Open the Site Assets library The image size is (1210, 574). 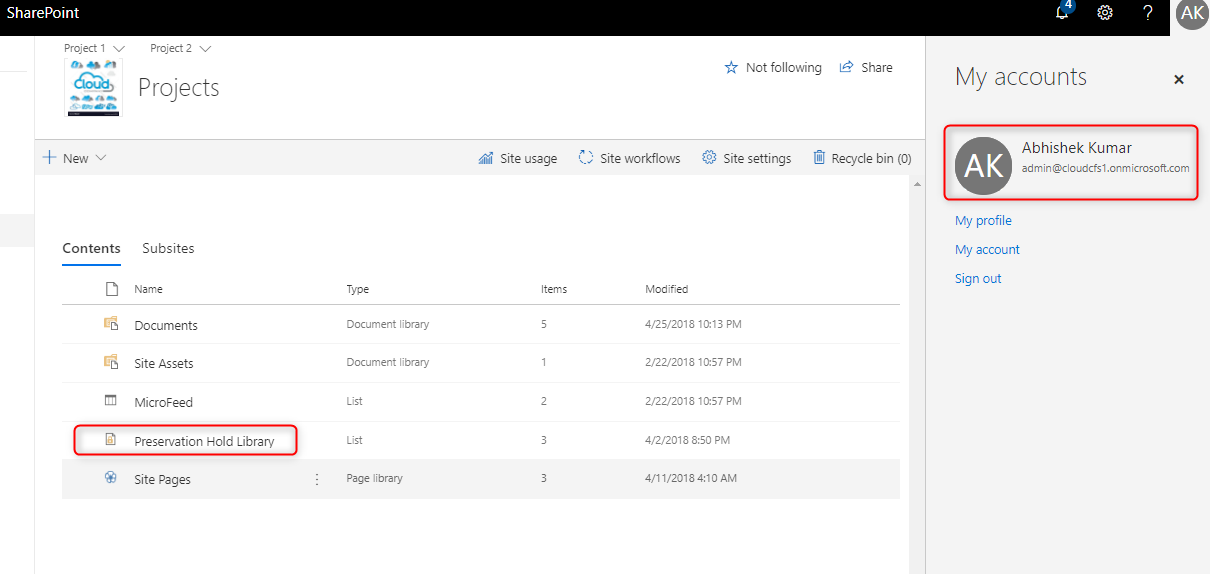[x=164, y=363]
